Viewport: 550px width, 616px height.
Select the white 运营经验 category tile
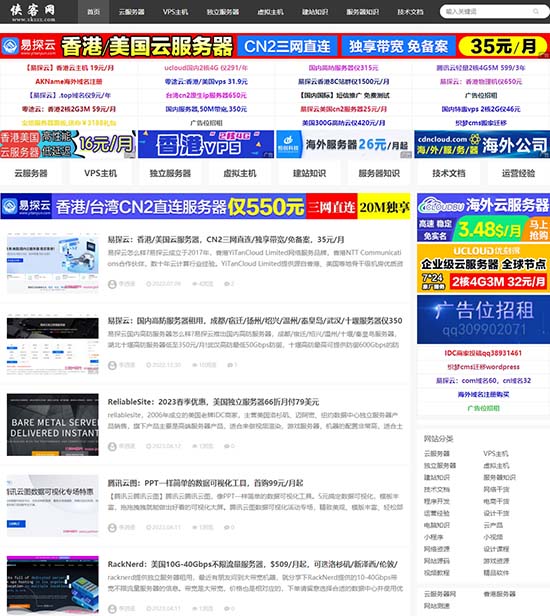click(519, 173)
